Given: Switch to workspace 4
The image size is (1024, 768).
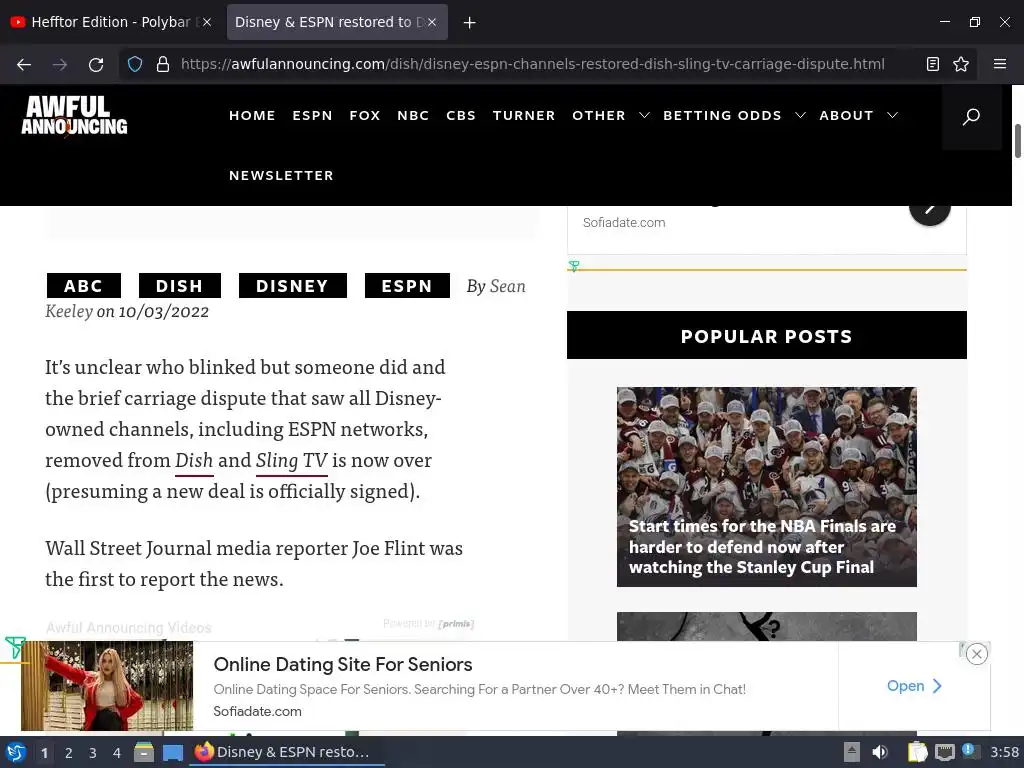Looking at the screenshot, I should coord(117,753).
